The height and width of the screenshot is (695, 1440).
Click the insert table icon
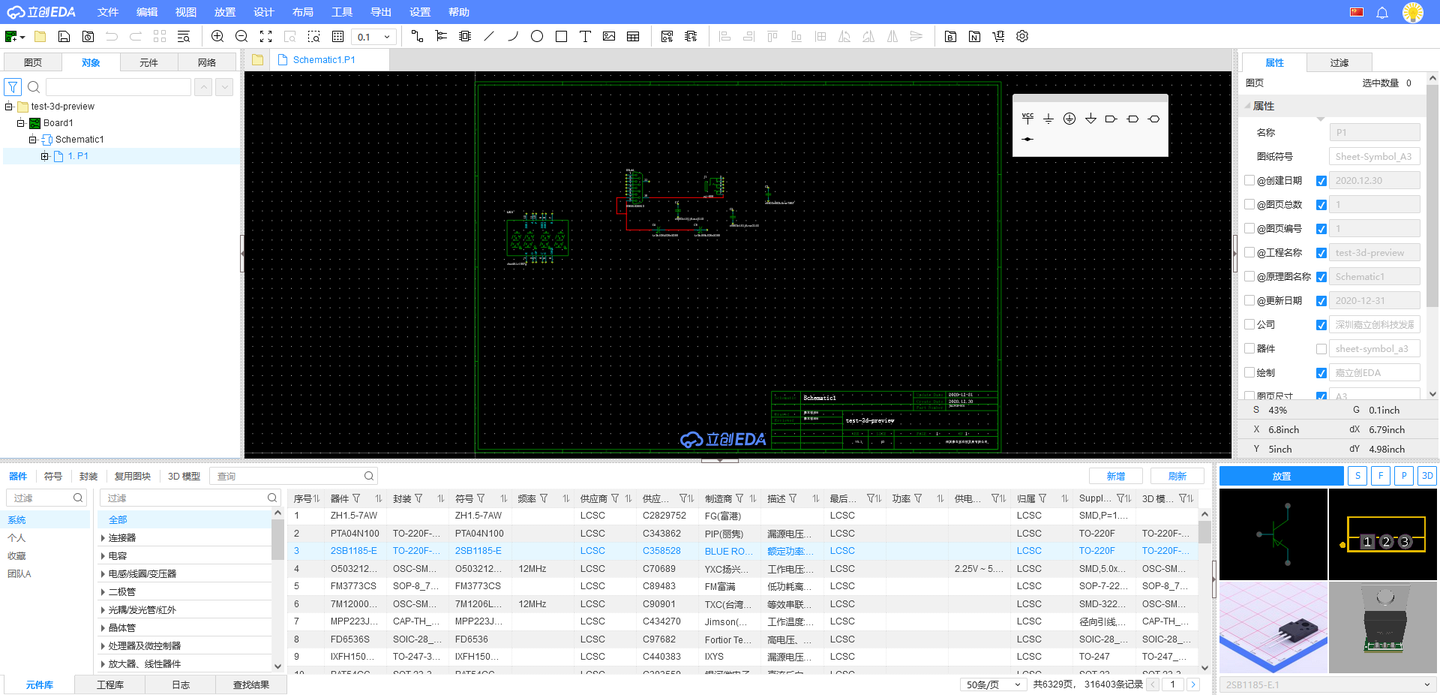[633, 36]
